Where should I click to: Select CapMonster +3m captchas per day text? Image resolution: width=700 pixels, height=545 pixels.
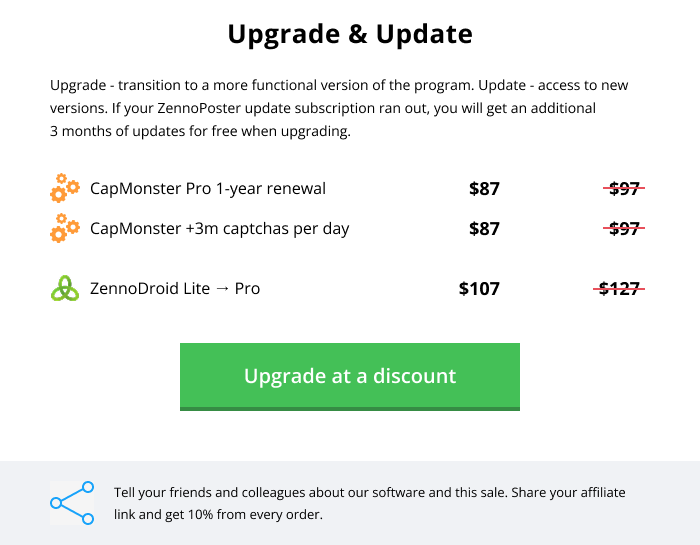(x=219, y=229)
